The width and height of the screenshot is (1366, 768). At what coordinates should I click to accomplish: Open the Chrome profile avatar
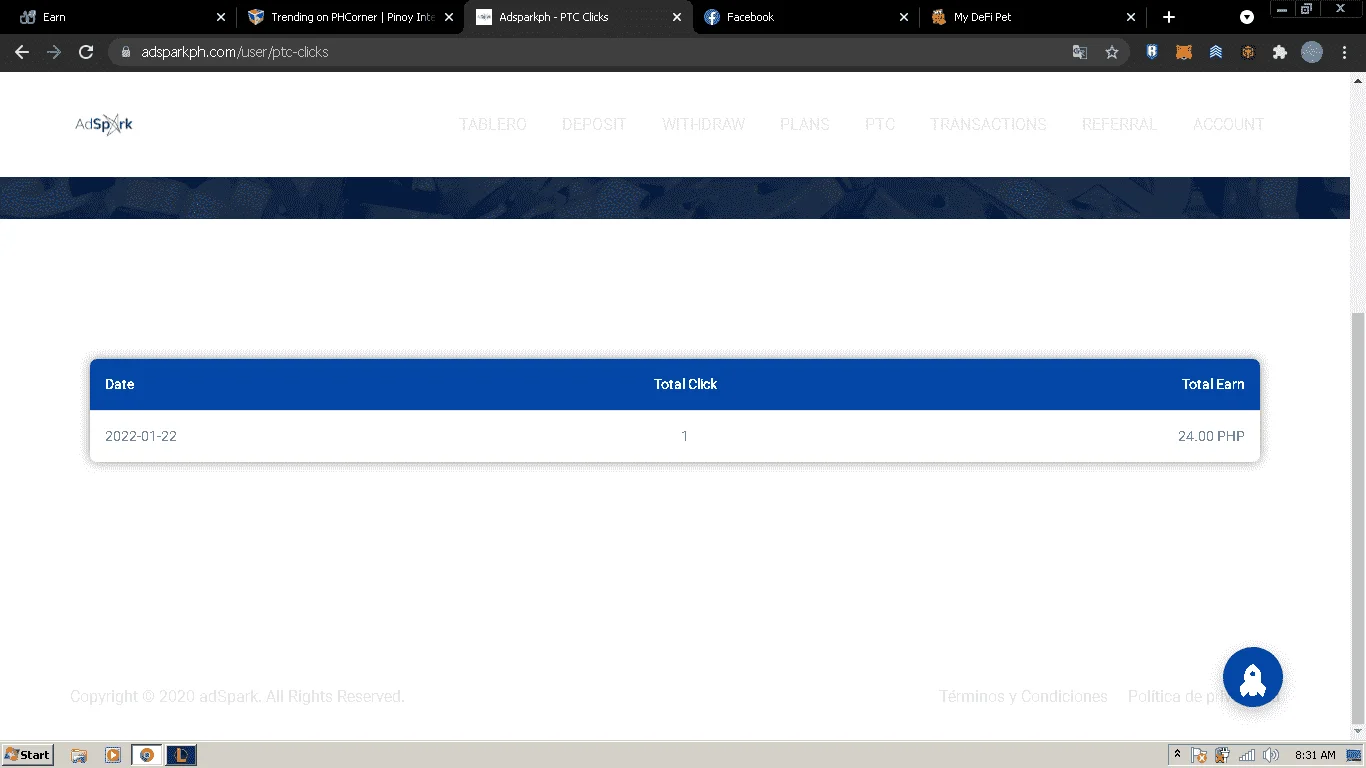[x=1312, y=52]
